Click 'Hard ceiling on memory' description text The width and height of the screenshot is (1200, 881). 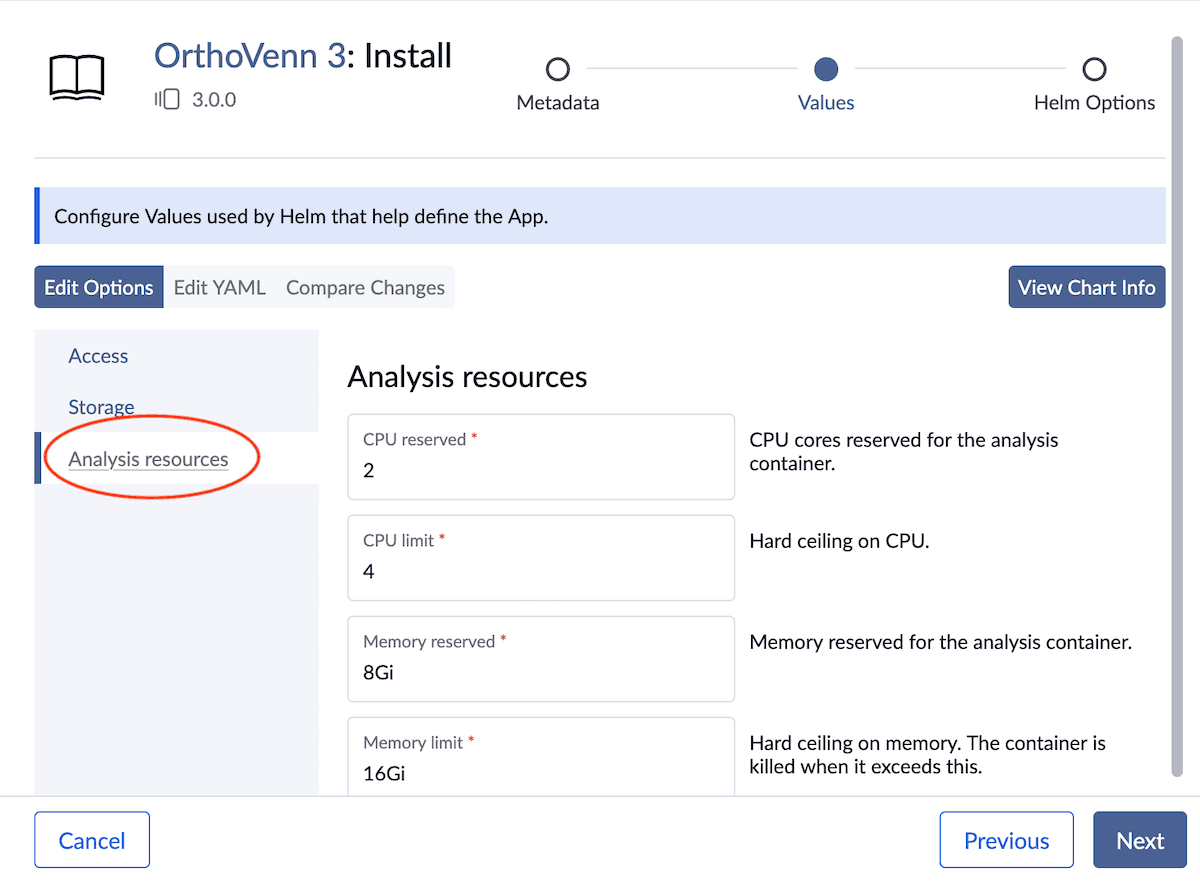[927, 755]
